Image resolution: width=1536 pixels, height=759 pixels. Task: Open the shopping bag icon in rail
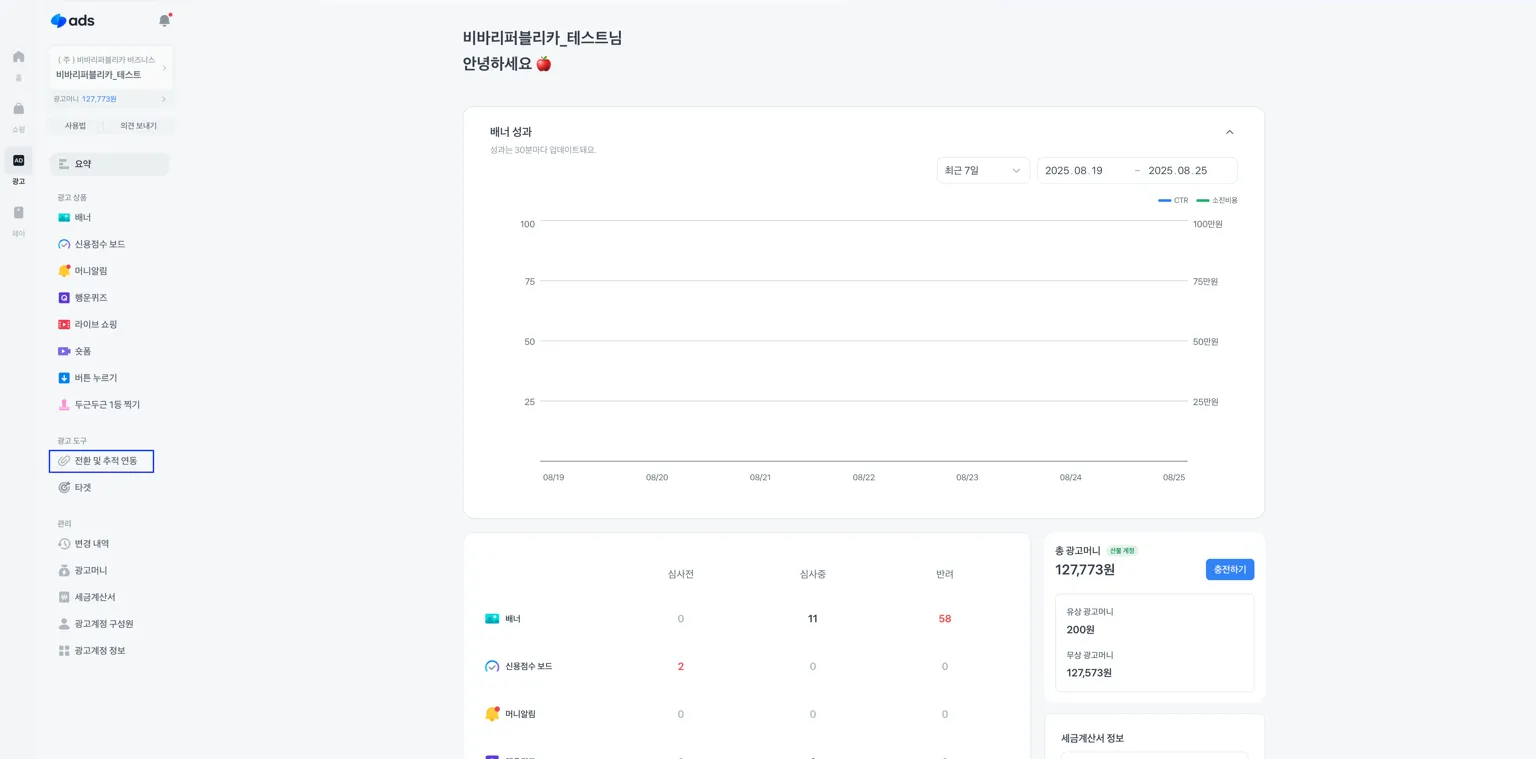click(18, 108)
